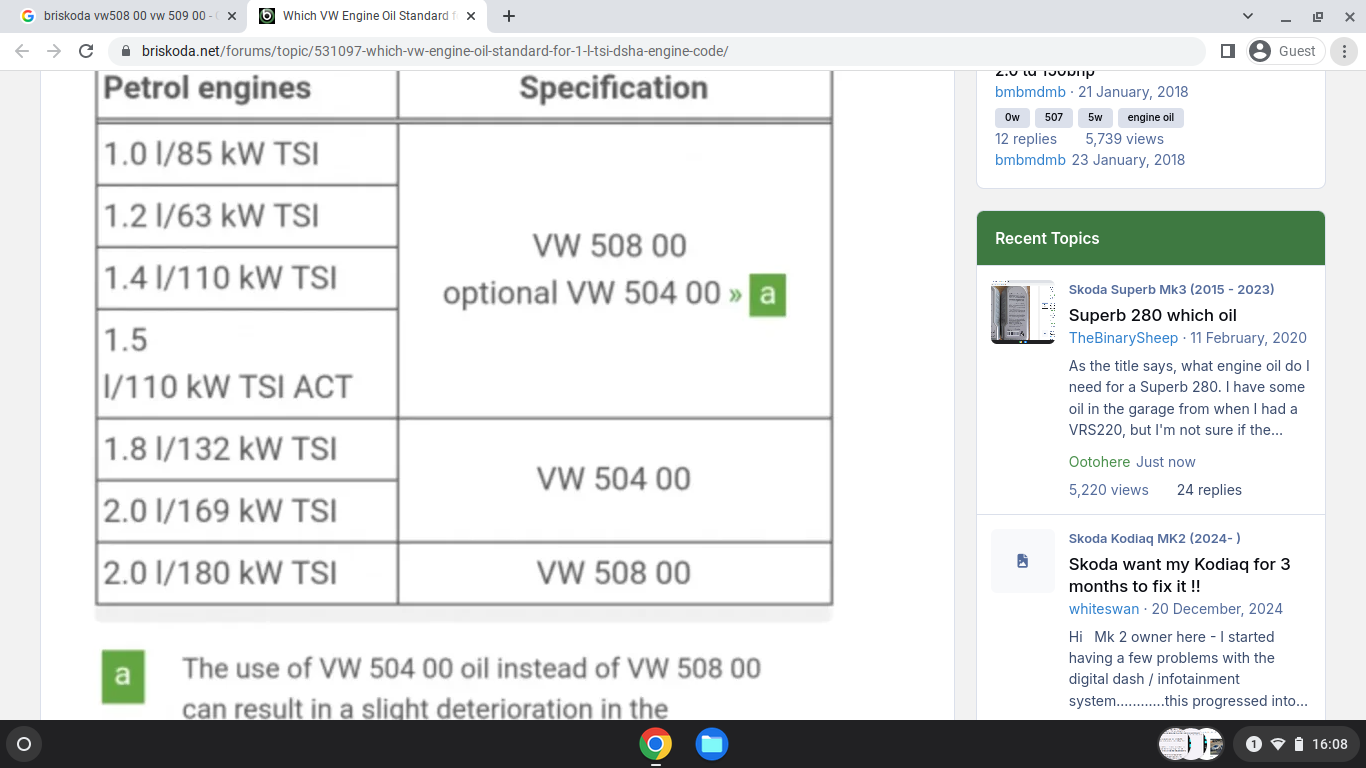Image resolution: width=1366 pixels, height=768 pixels.
Task: Click the '12 replies' count
Action: point(1026,139)
